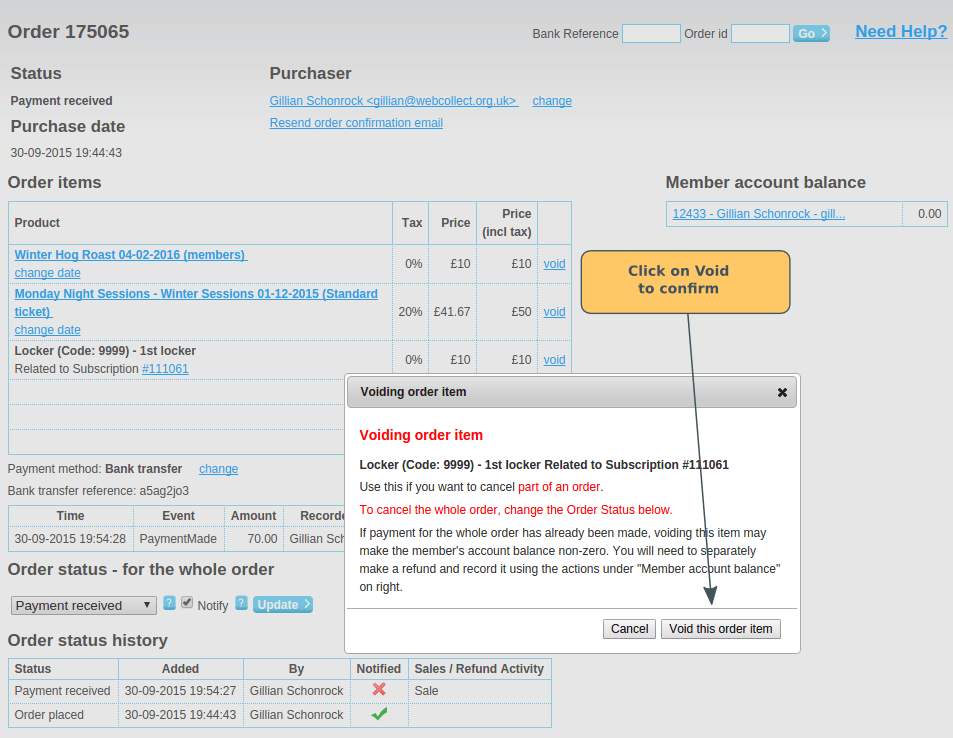Viewport: 953px width, 738px height.
Task: Select 30-09-2015 19:54:28 time cell
Action: click(x=71, y=539)
